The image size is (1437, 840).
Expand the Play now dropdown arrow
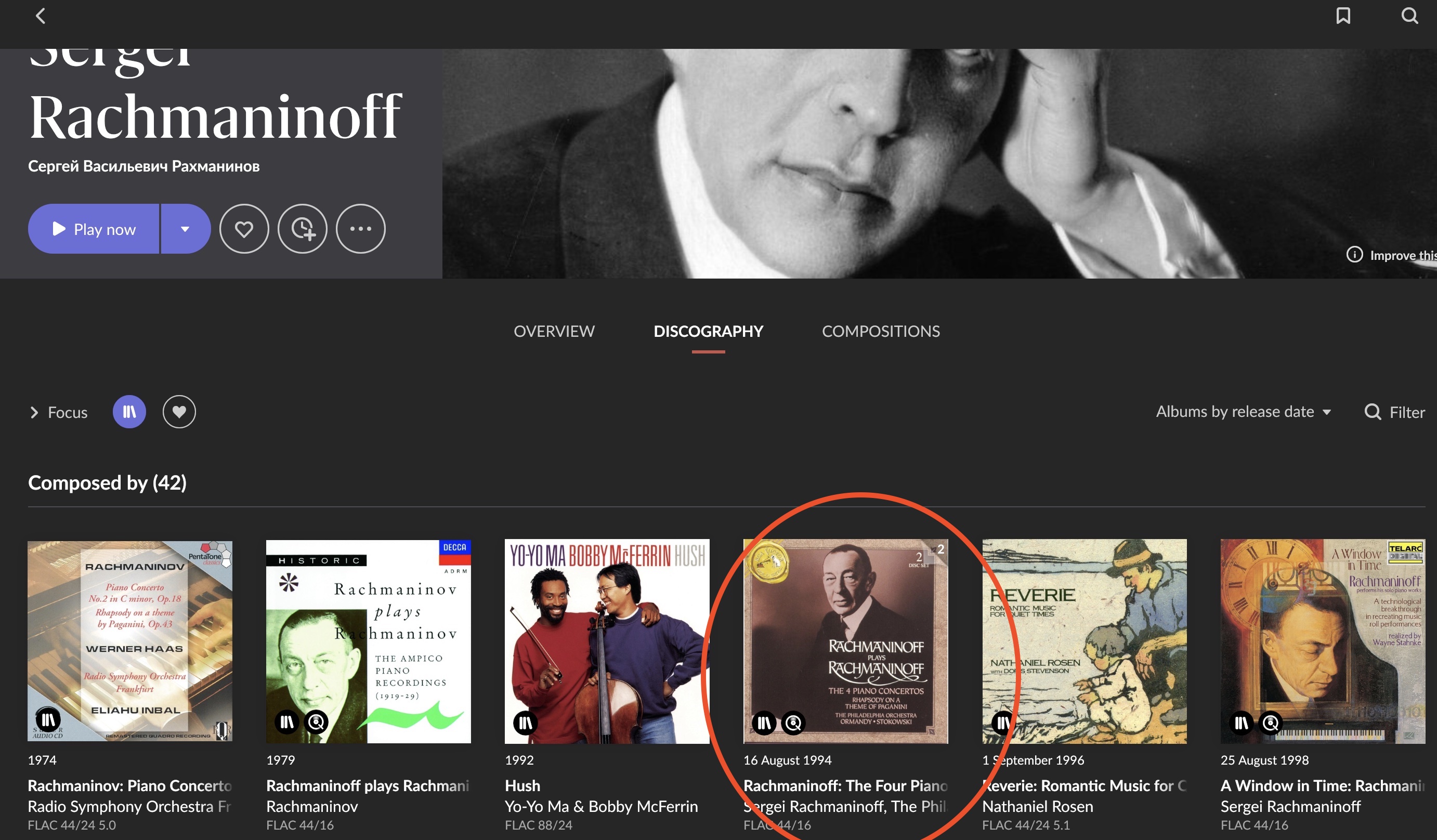pos(185,229)
